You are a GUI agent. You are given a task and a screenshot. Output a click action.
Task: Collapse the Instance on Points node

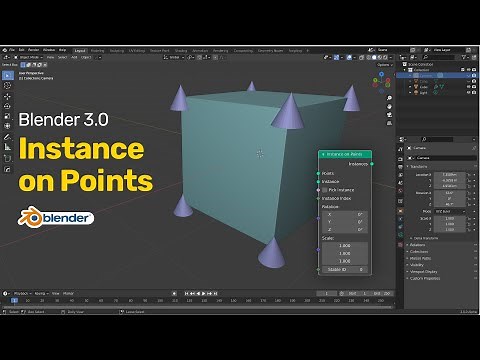323,154
